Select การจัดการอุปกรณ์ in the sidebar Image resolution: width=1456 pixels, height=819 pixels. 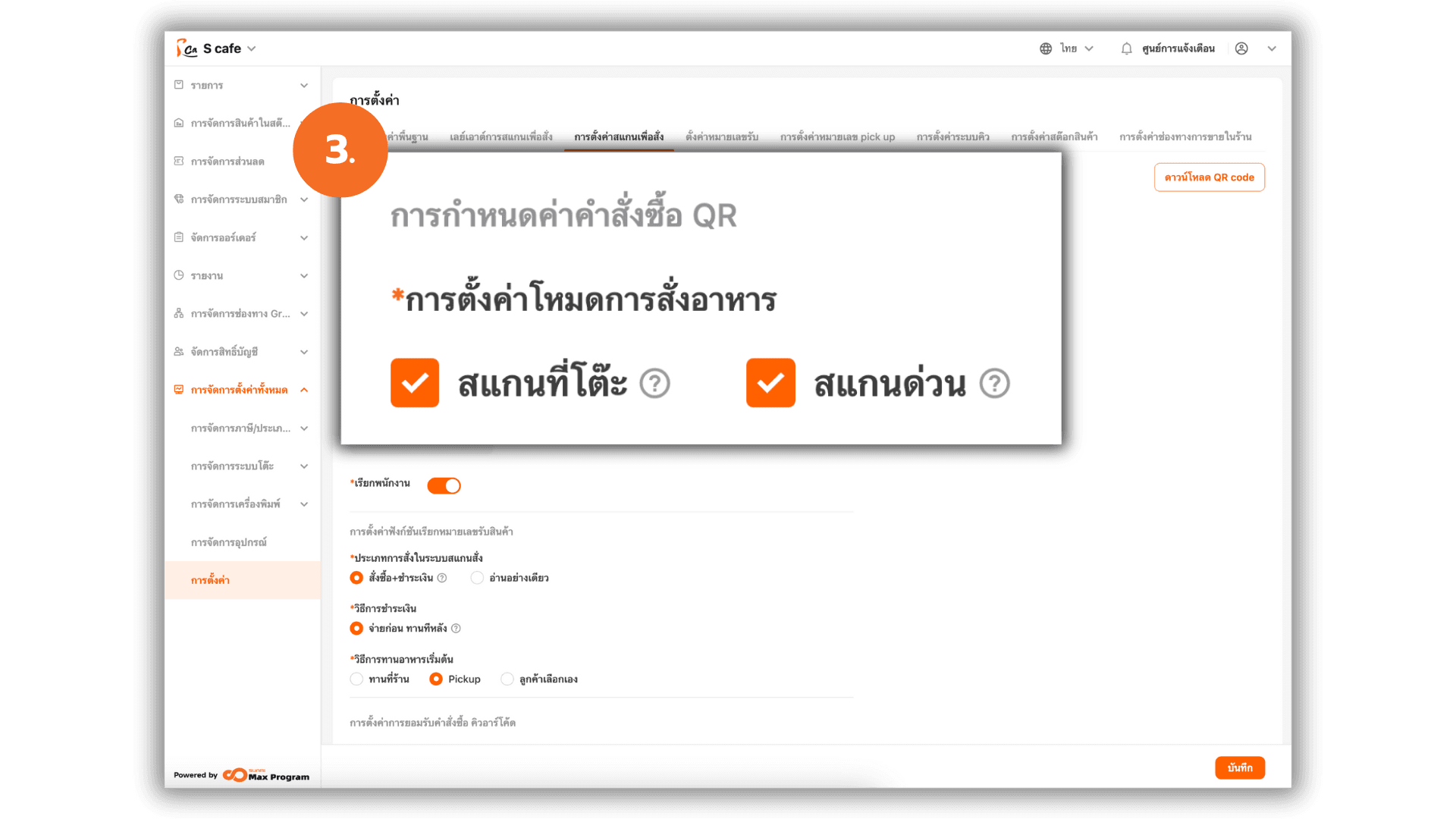[x=229, y=543]
